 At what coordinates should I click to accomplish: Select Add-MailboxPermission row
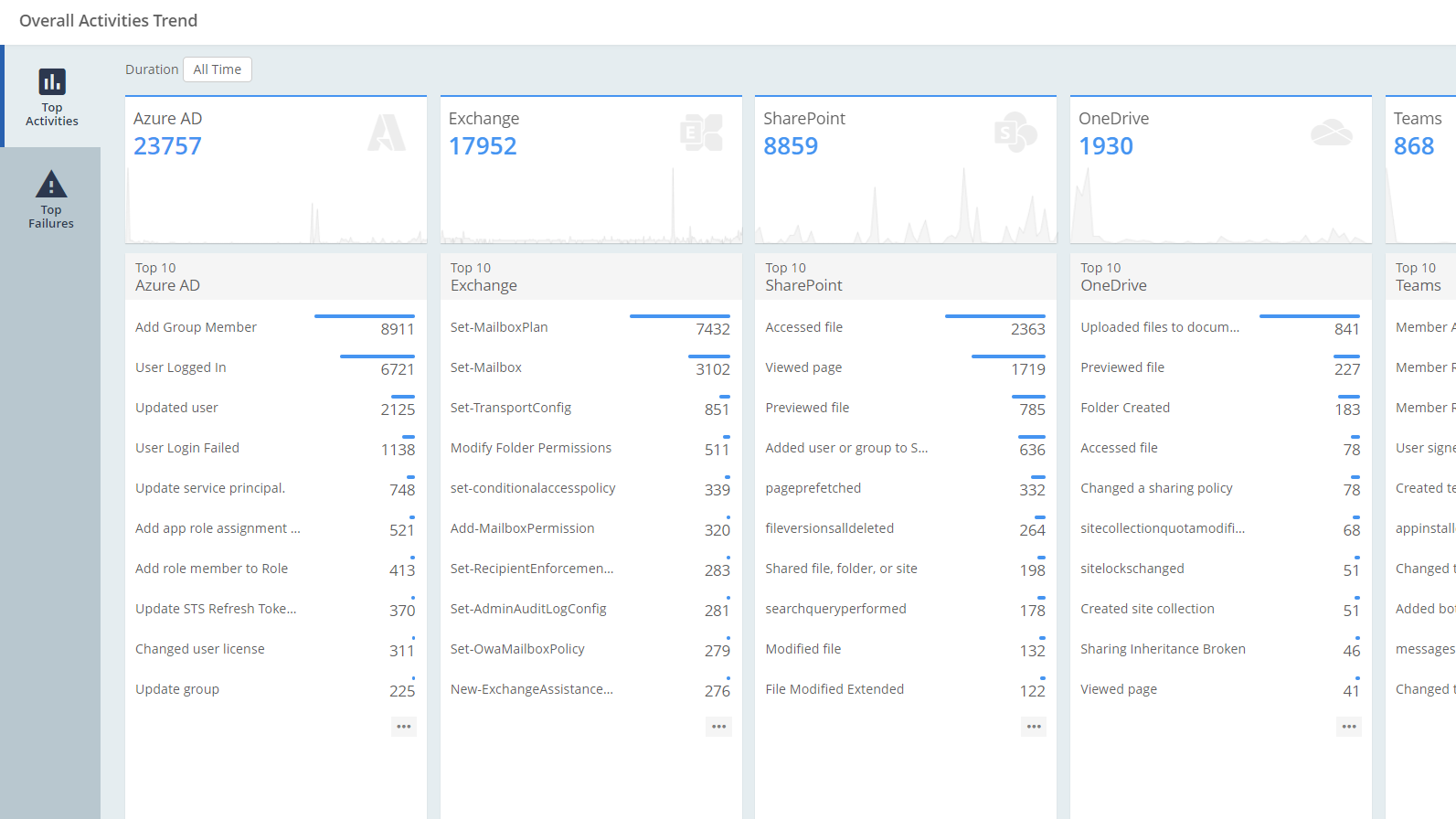click(590, 528)
